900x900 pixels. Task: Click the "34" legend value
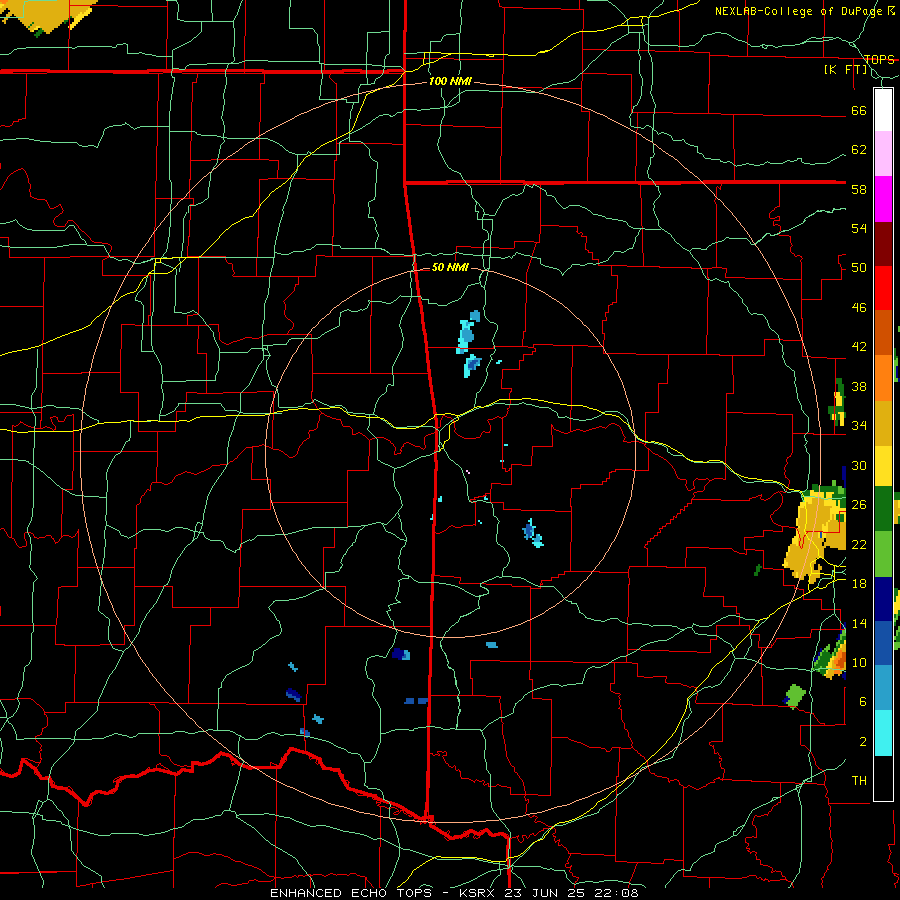click(859, 426)
